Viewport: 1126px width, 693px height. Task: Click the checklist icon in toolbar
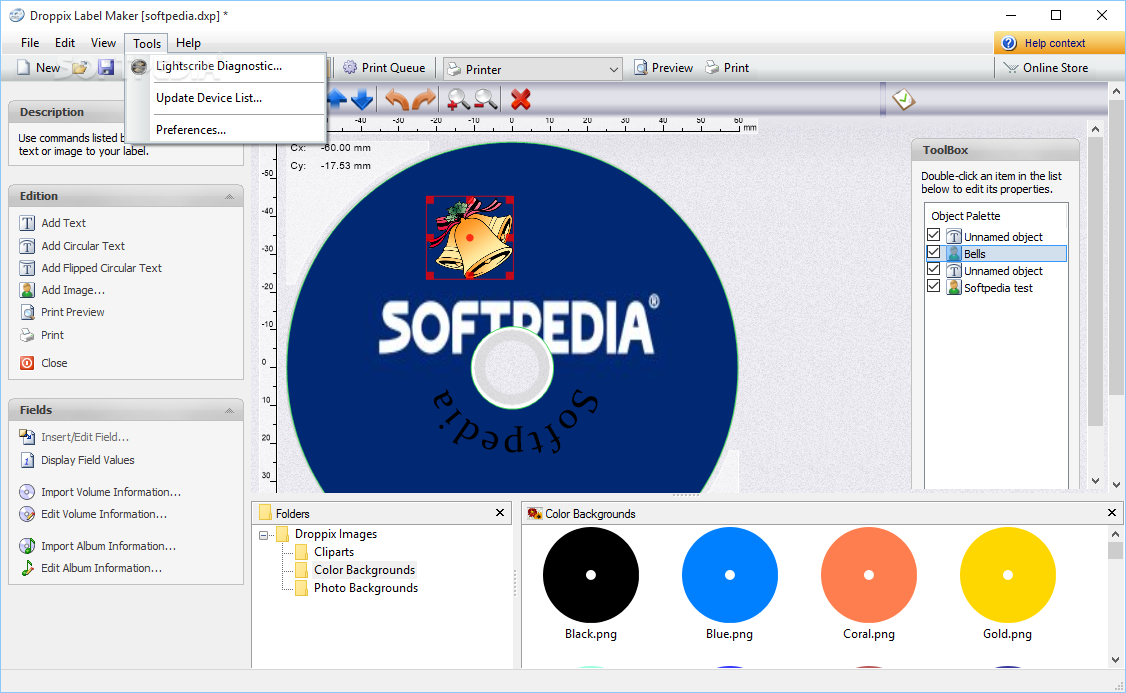click(903, 99)
